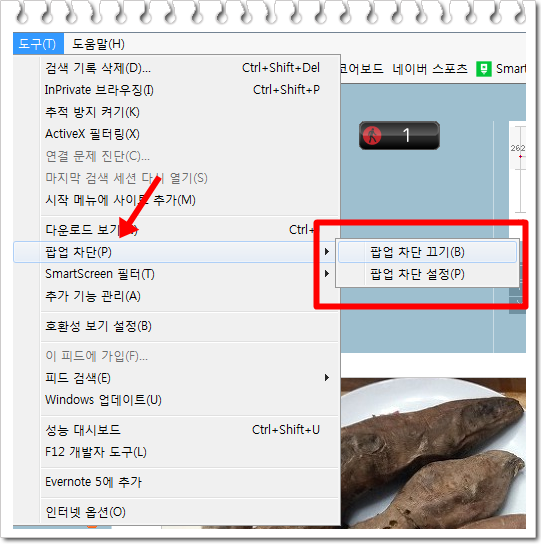The image size is (541, 544).
Task: Click the 네이버 스포츠 favorites link
Action: 430,69
